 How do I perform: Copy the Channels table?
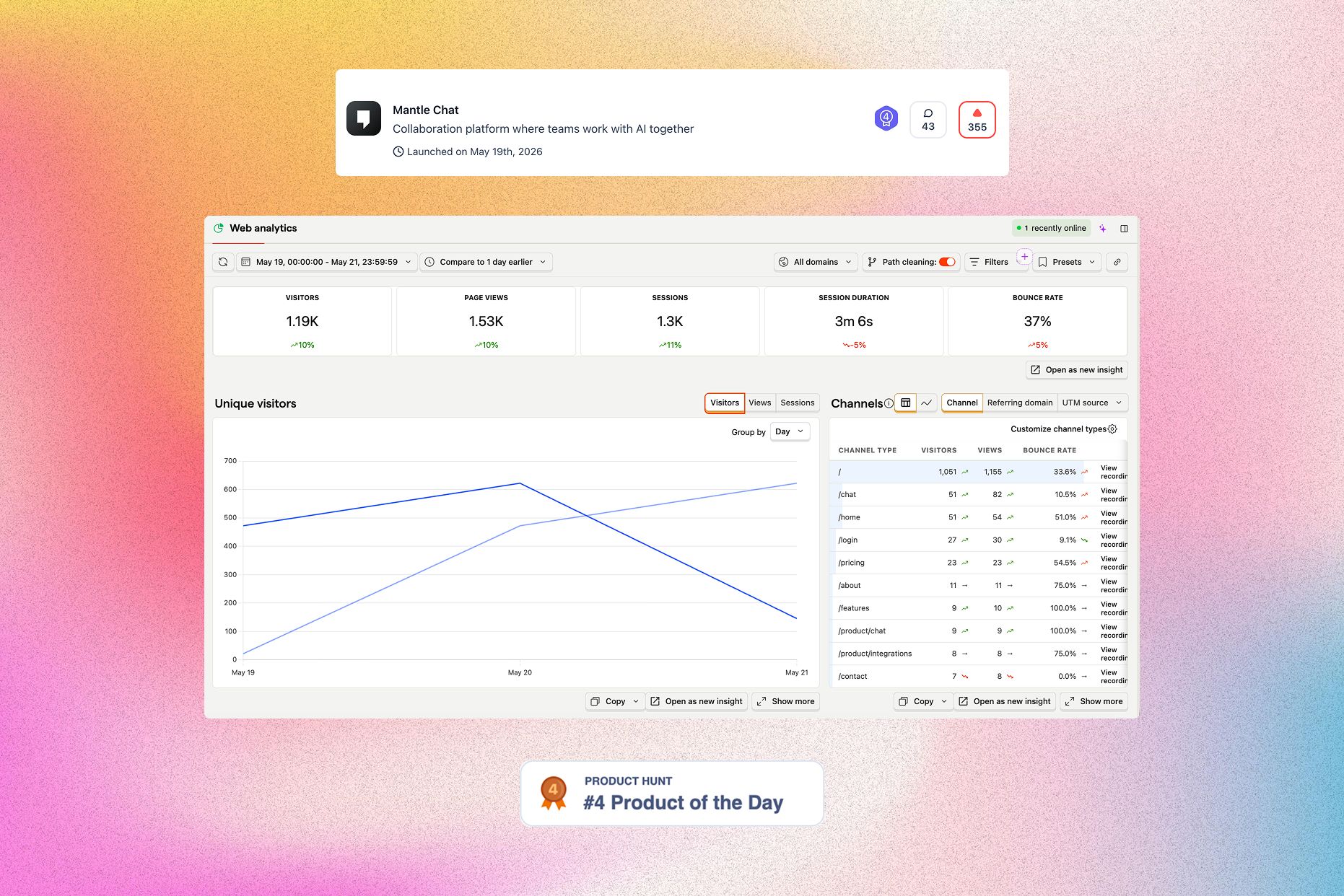click(x=917, y=701)
